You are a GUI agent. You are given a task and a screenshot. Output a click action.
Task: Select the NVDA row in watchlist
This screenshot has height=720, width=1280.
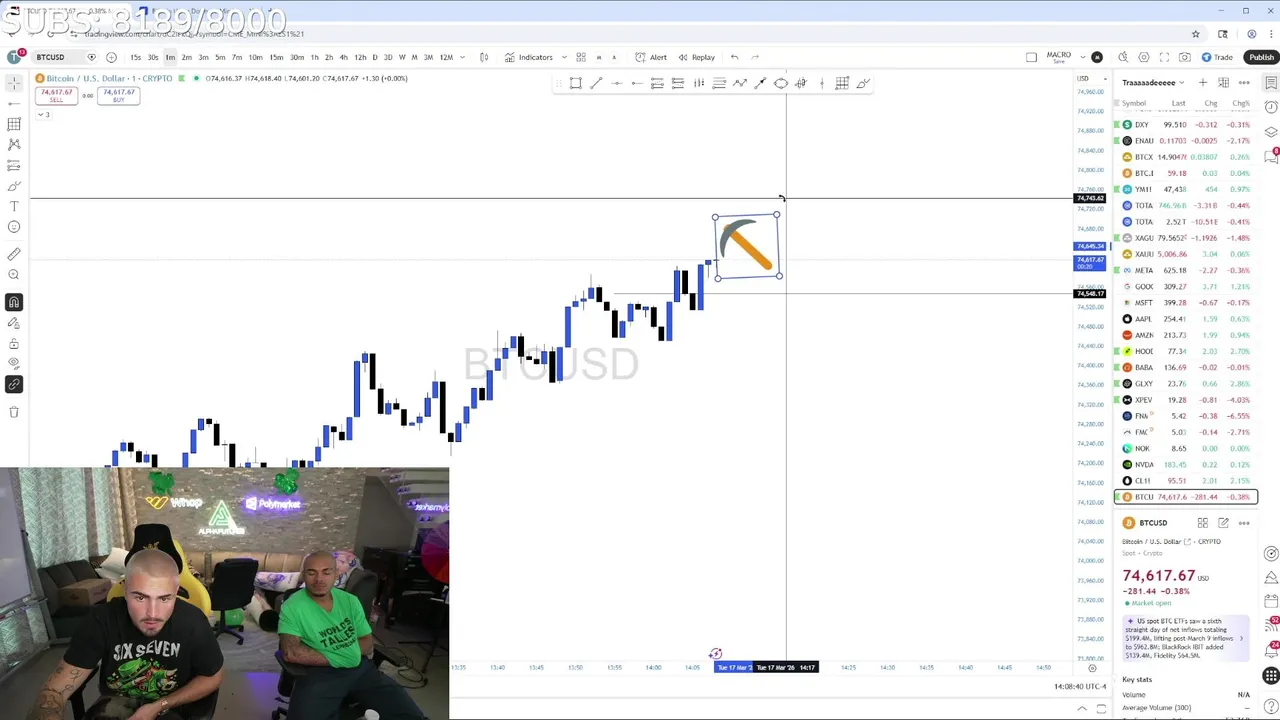(1185, 464)
